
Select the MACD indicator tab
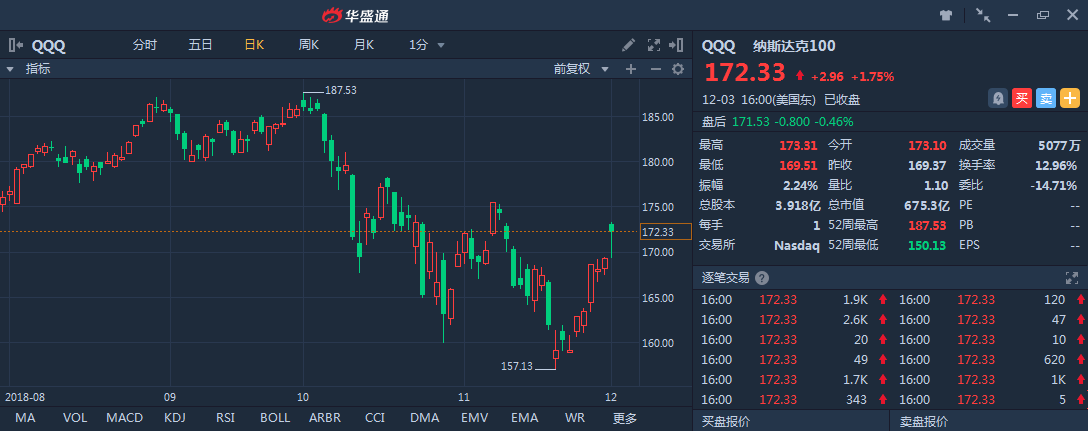coord(125,418)
